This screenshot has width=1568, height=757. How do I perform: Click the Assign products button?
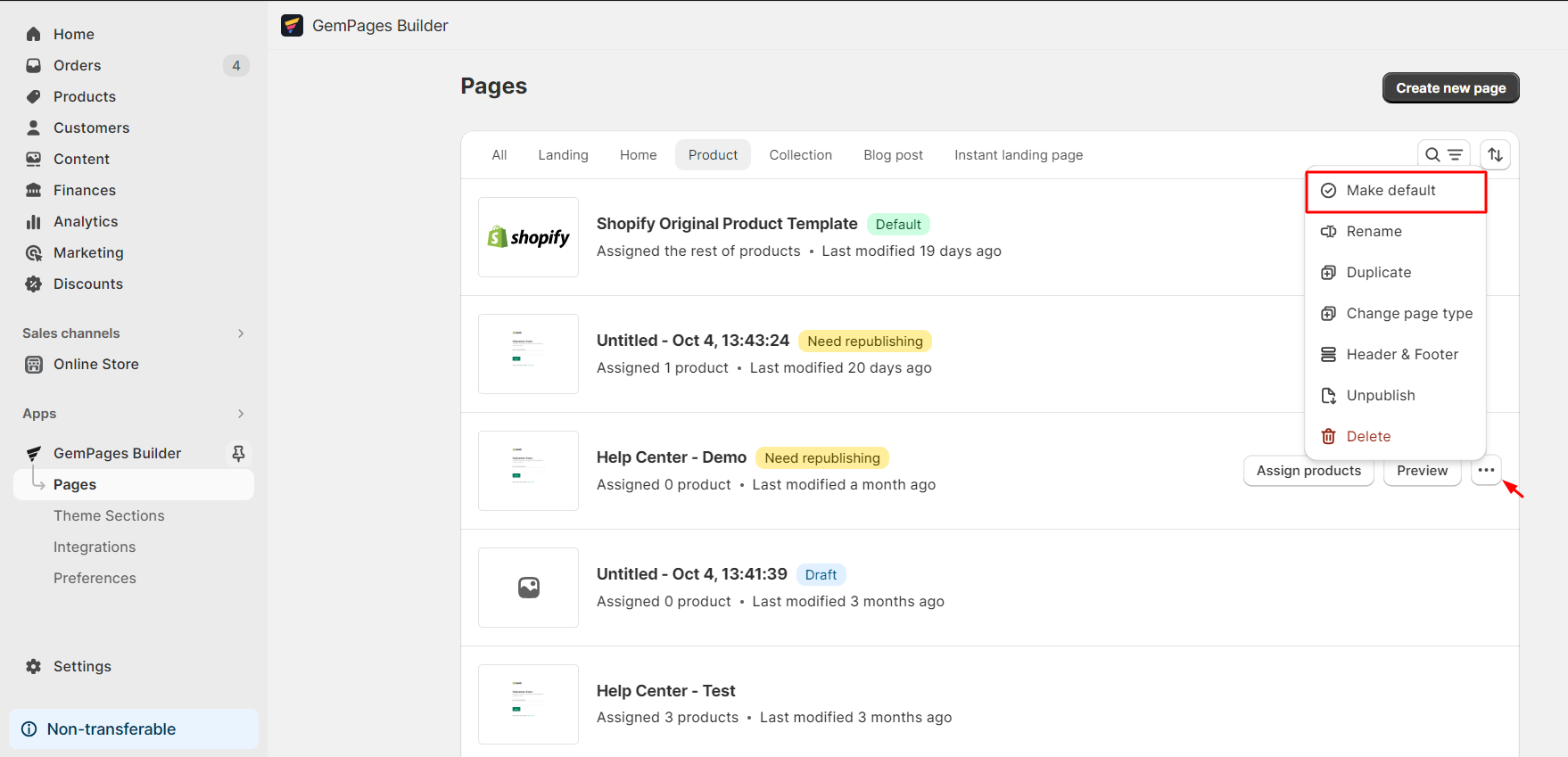click(1308, 471)
